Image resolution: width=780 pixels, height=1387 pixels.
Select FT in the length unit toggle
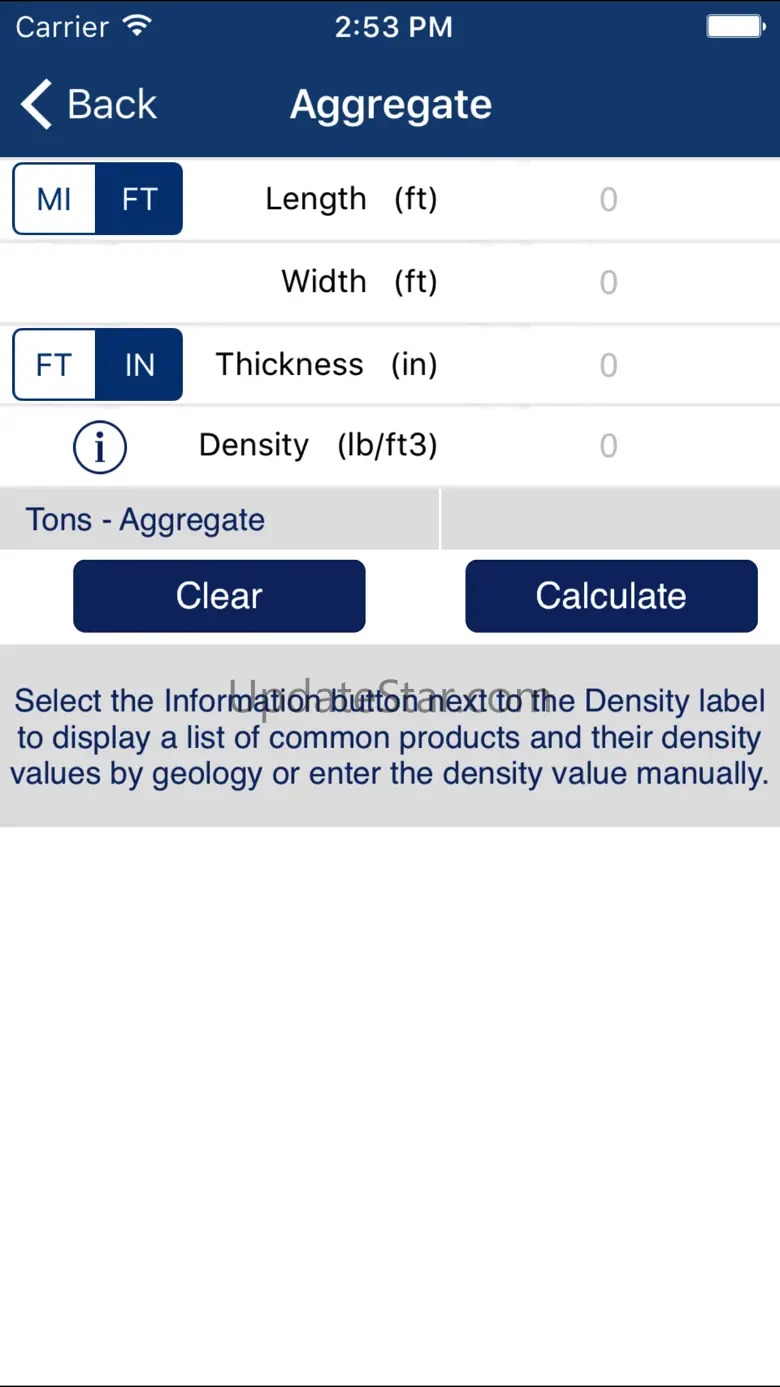coord(139,199)
